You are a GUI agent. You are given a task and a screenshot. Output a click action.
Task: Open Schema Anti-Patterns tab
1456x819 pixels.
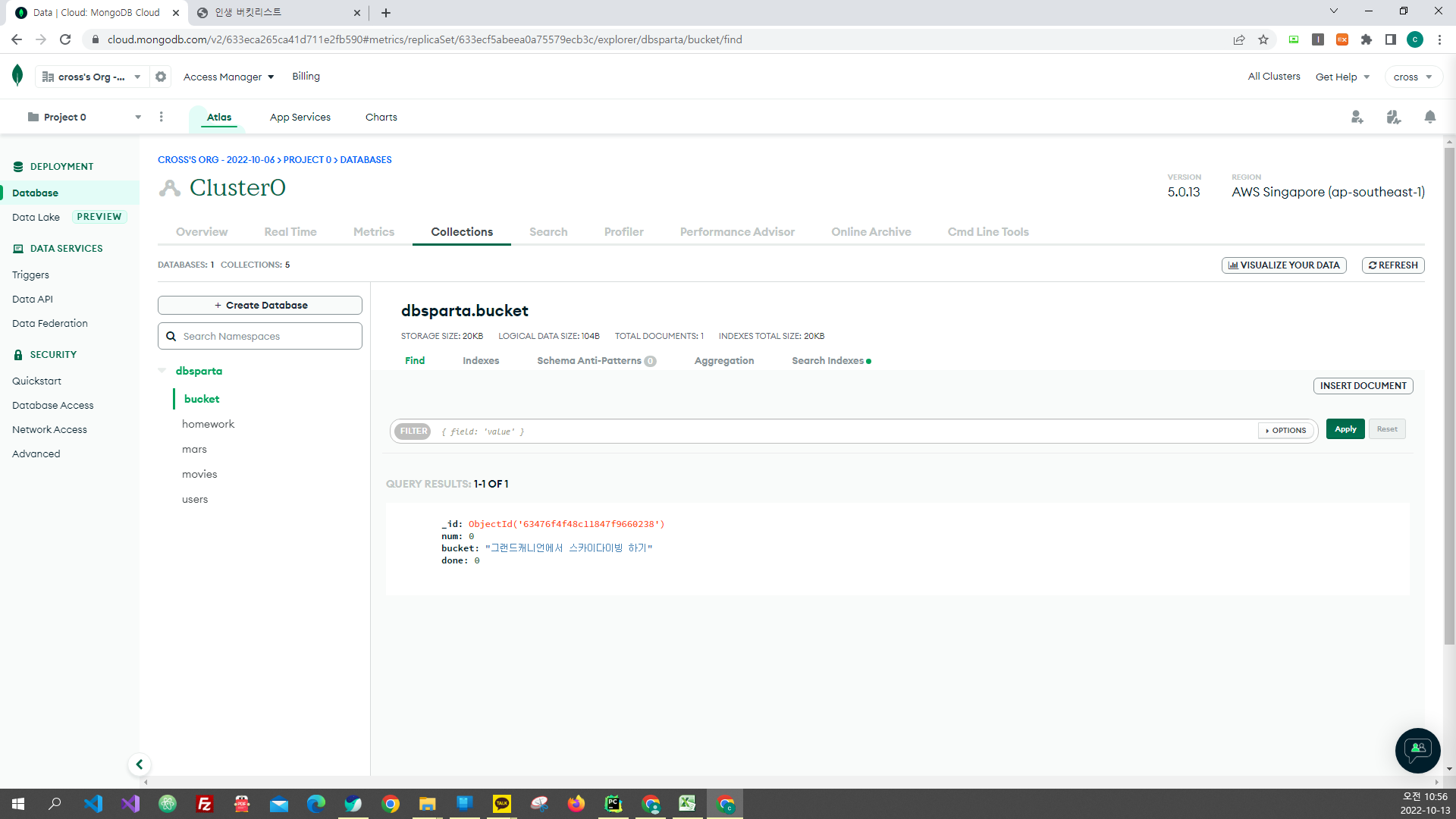[x=597, y=361]
